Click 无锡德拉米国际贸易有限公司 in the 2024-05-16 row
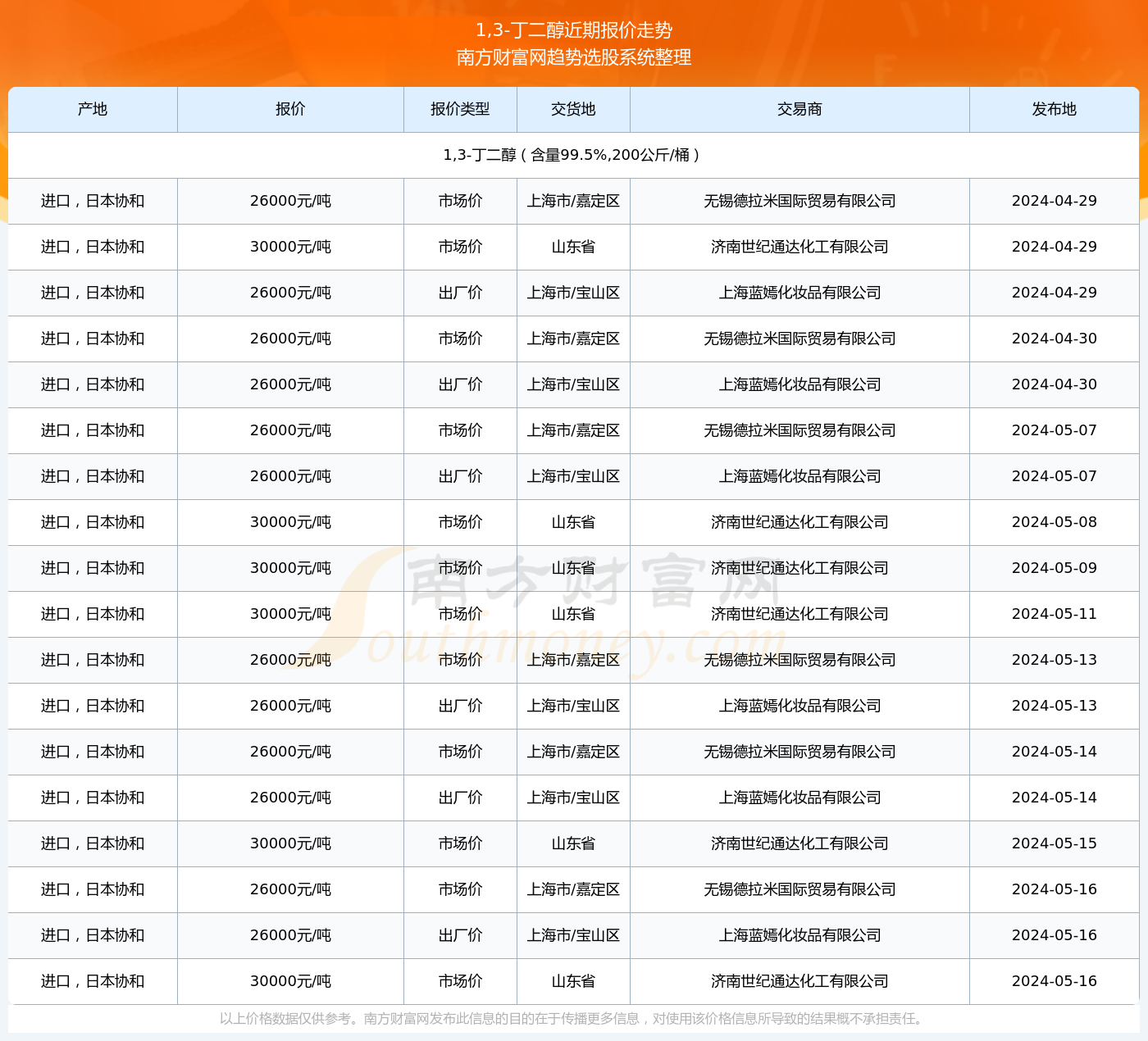Image resolution: width=1148 pixels, height=1041 pixels. point(799,889)
